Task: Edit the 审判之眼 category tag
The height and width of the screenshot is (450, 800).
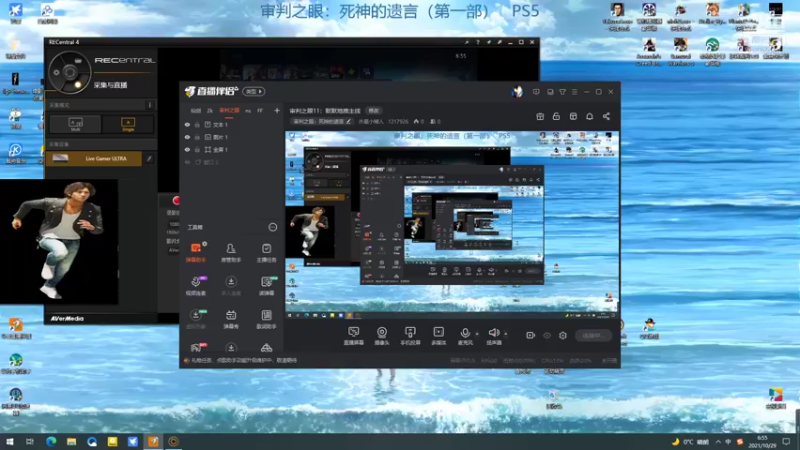Action: (322, 121)
